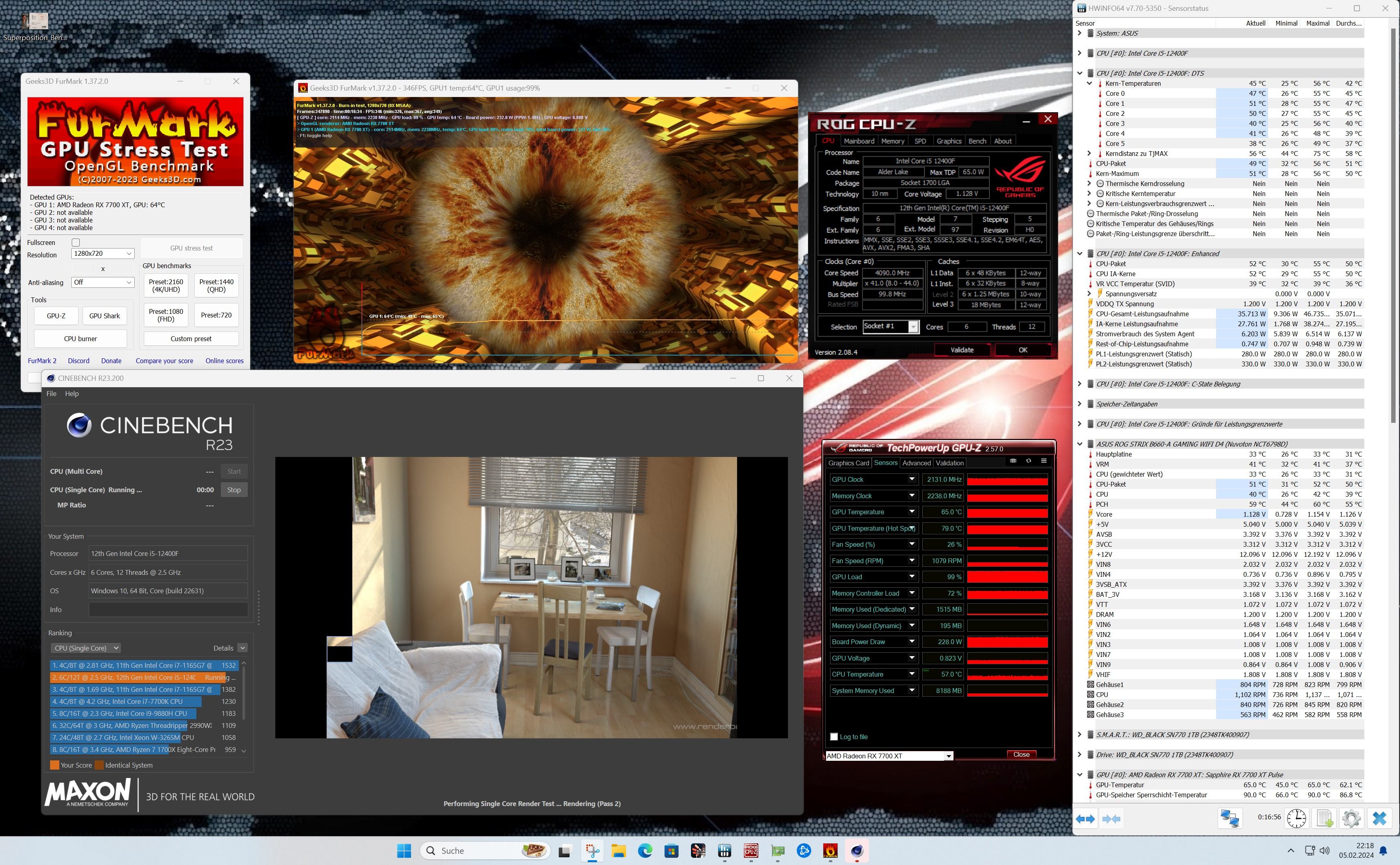This screenshot has width=1400, height=865.
Task: Click Battle.net taskbar icon
Action: coord(804,851)
